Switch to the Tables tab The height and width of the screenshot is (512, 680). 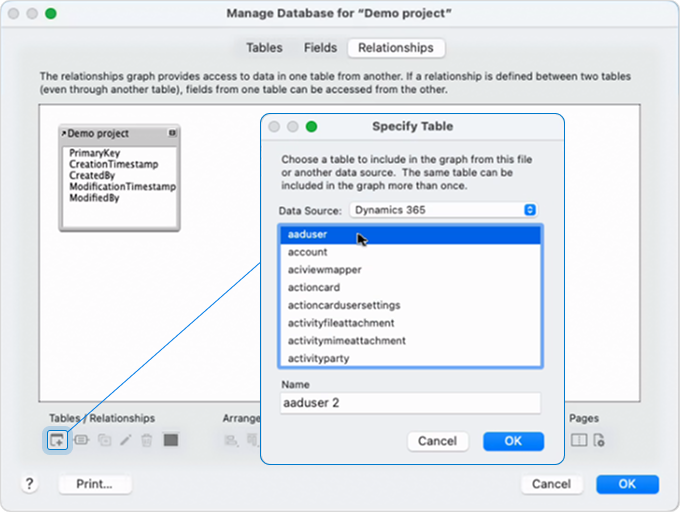pyautogui.click(x=264, y=48)
